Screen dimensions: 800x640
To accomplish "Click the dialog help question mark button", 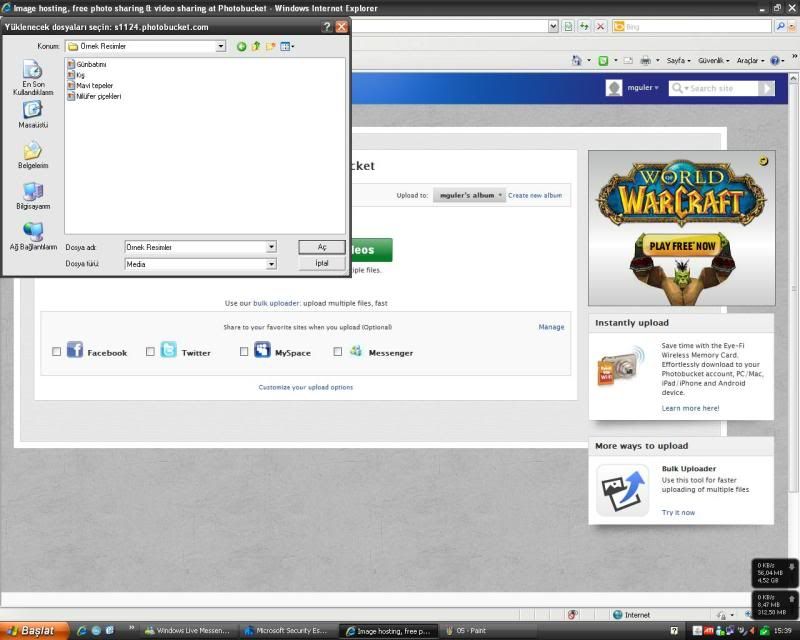I will 327,27.
